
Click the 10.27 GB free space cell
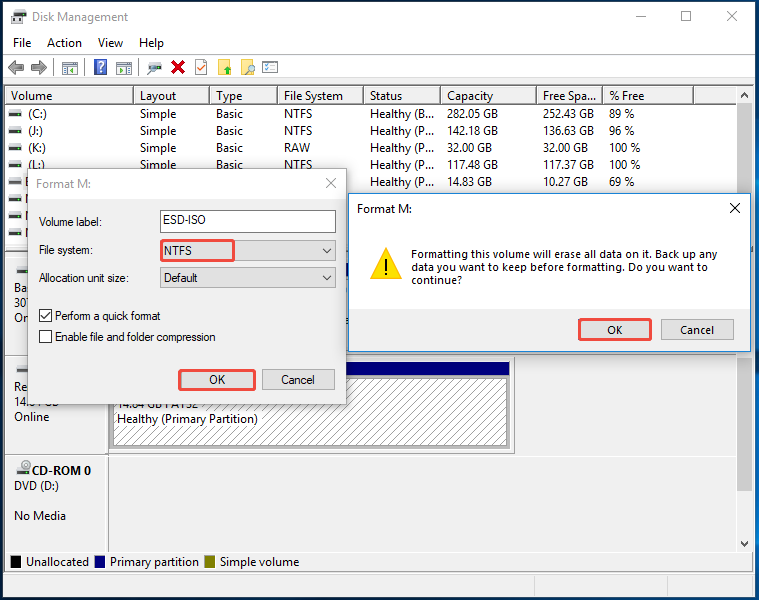point(565,181)
